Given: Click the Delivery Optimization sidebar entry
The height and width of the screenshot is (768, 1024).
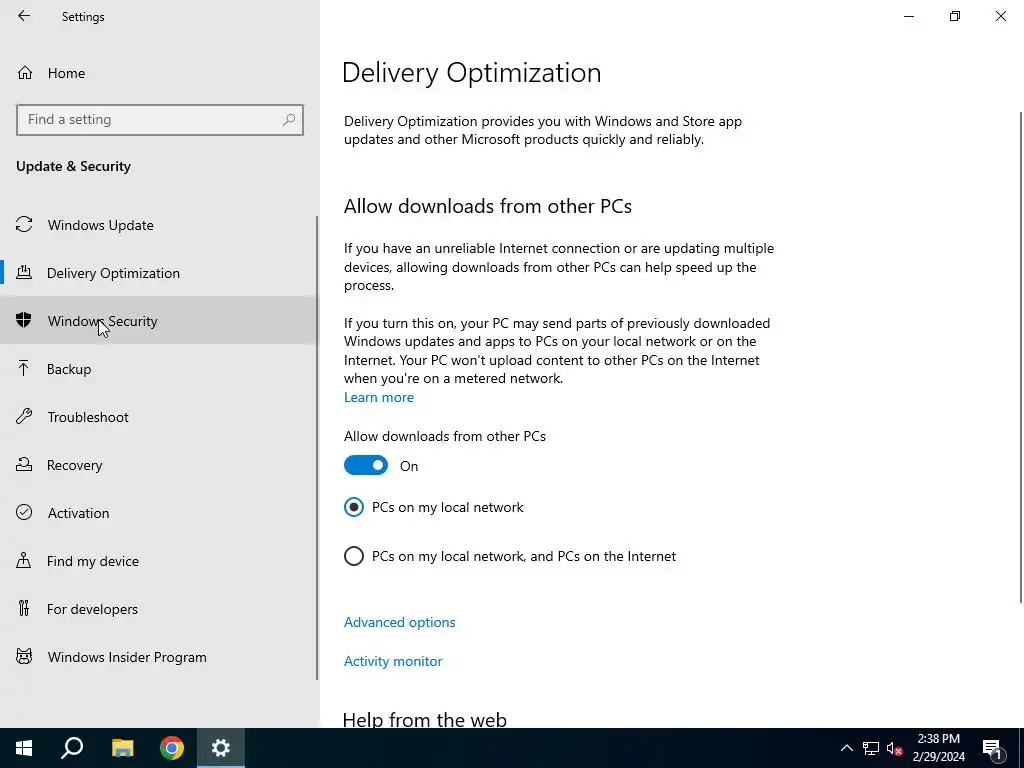Looking at the screenshot, I should pos(159,273).
